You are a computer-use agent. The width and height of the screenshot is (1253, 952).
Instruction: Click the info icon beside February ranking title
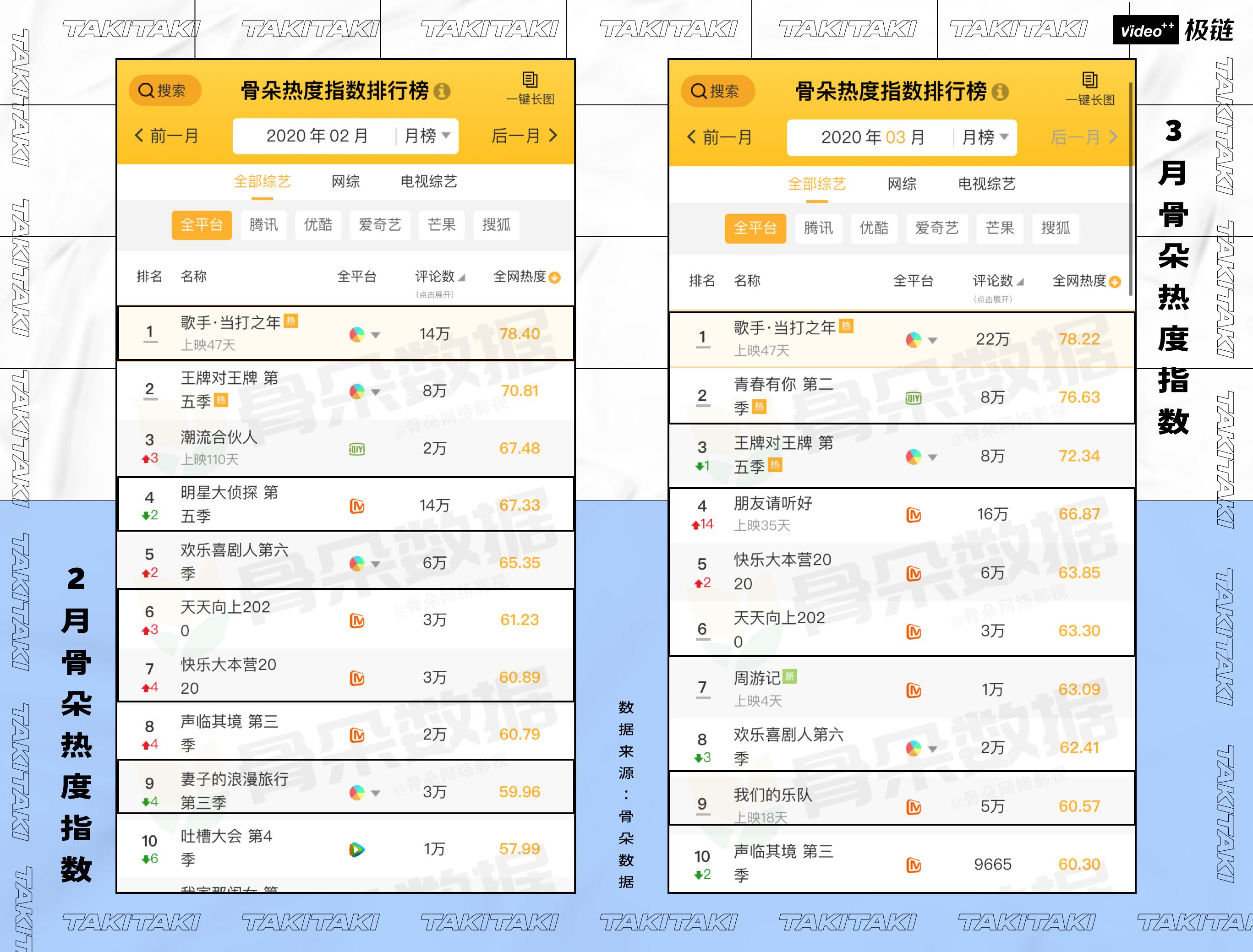(442, 91)
